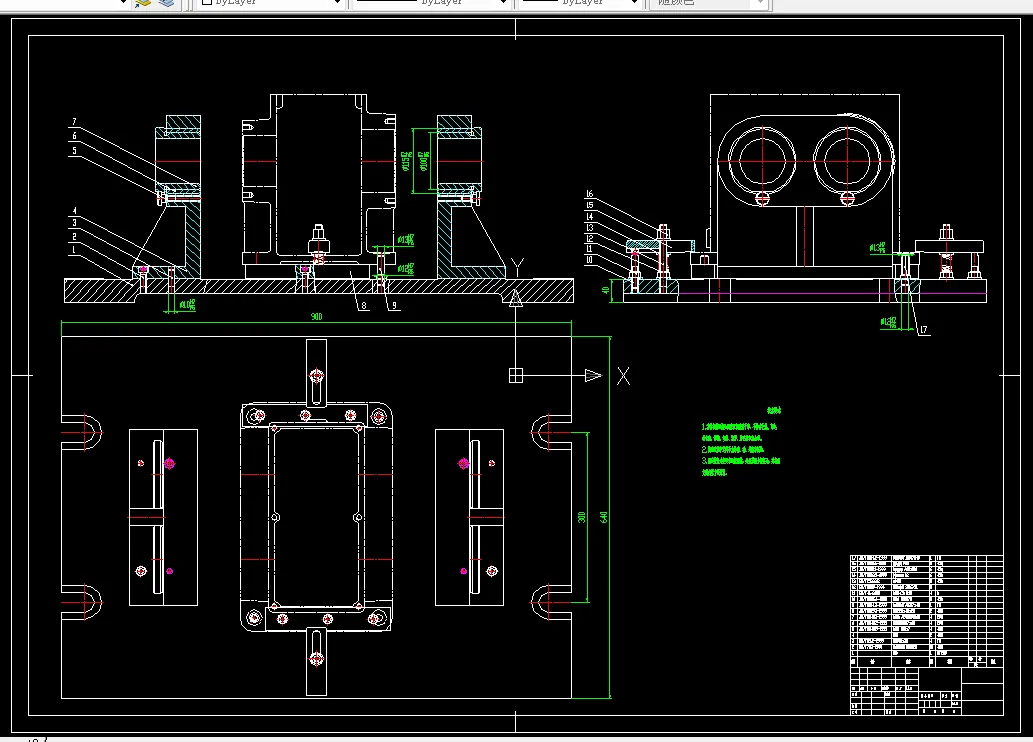Click part balloon number 16
1033x742 pixels.
tap(589, 194)
